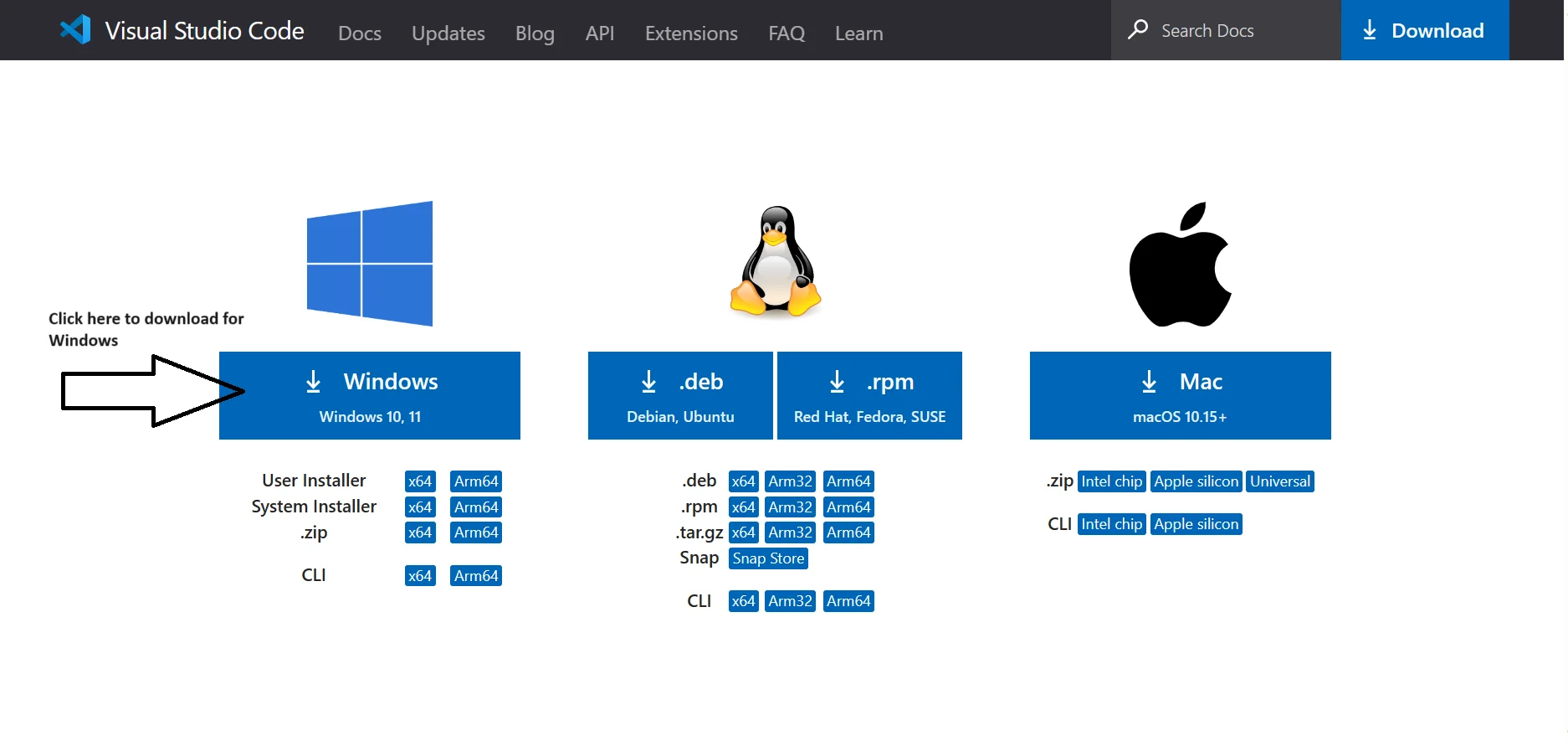Click the search magnifier icon
The height and width of the screenshot is (746, 1568).
[1137, 30]
